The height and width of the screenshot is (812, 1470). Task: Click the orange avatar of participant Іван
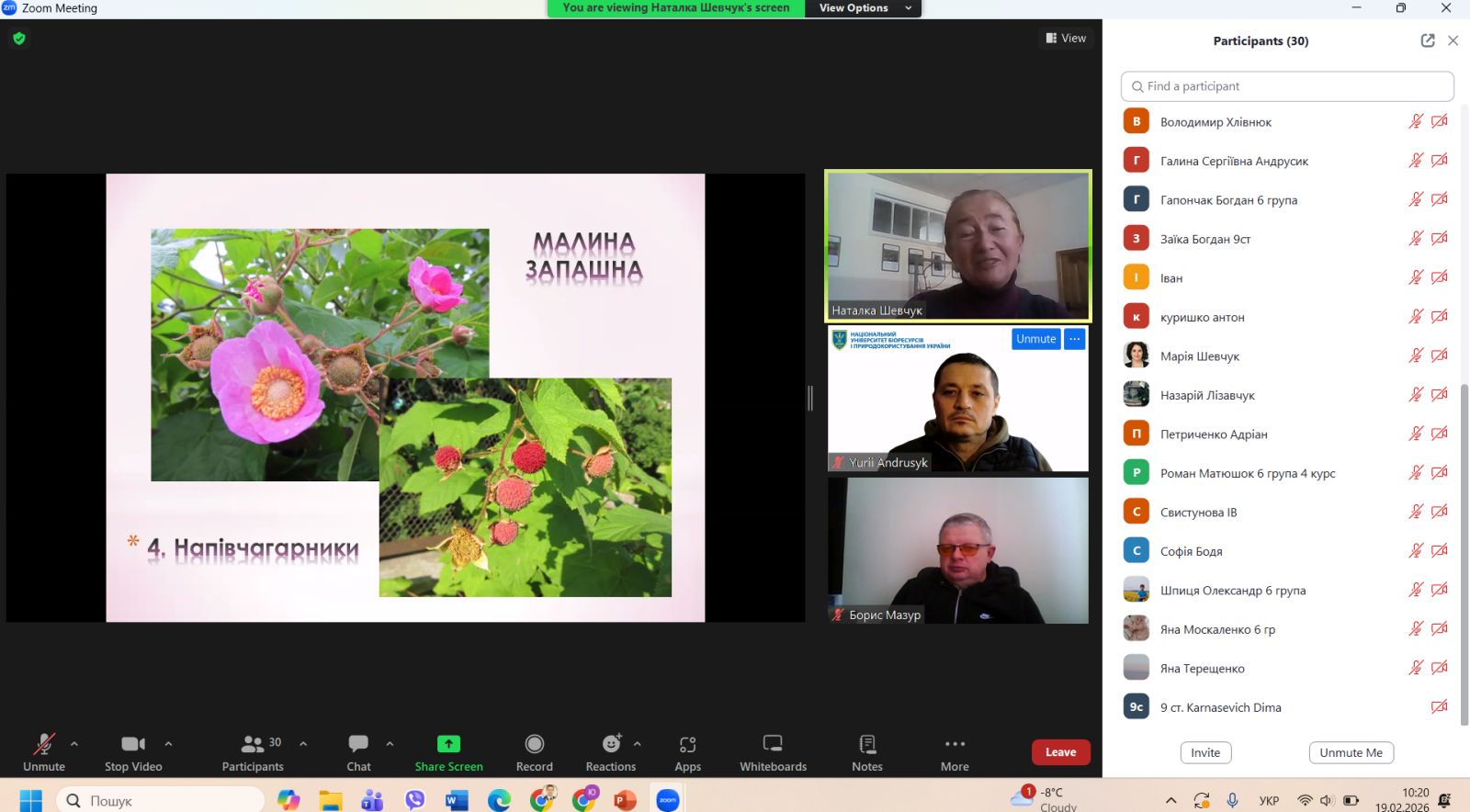point(1136,277)
